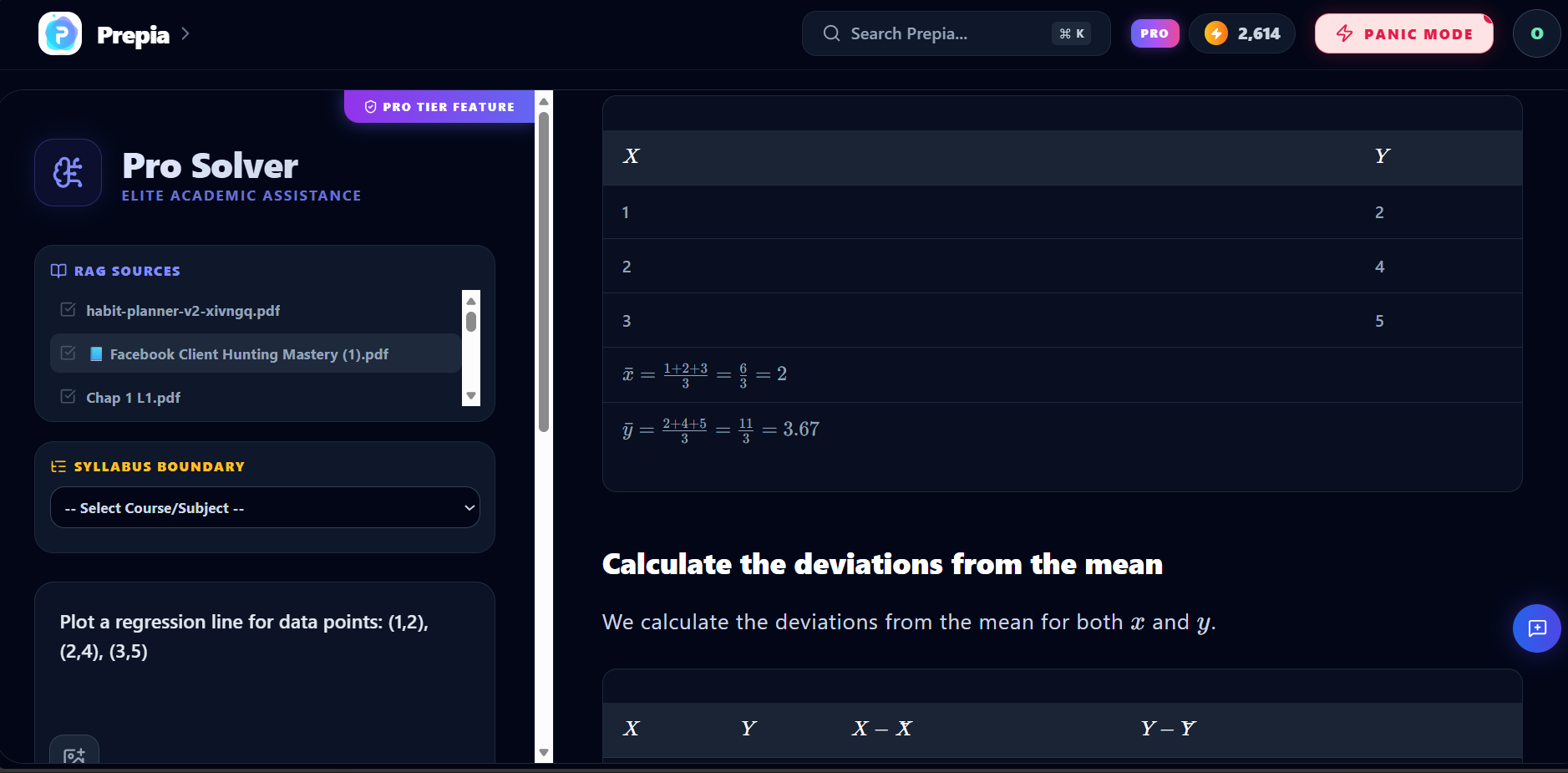Image resolution: width=1568 pixels, height=773 pixels.
Task: Open the Select Course/Subject dropdown
Action: pos(265,507)
